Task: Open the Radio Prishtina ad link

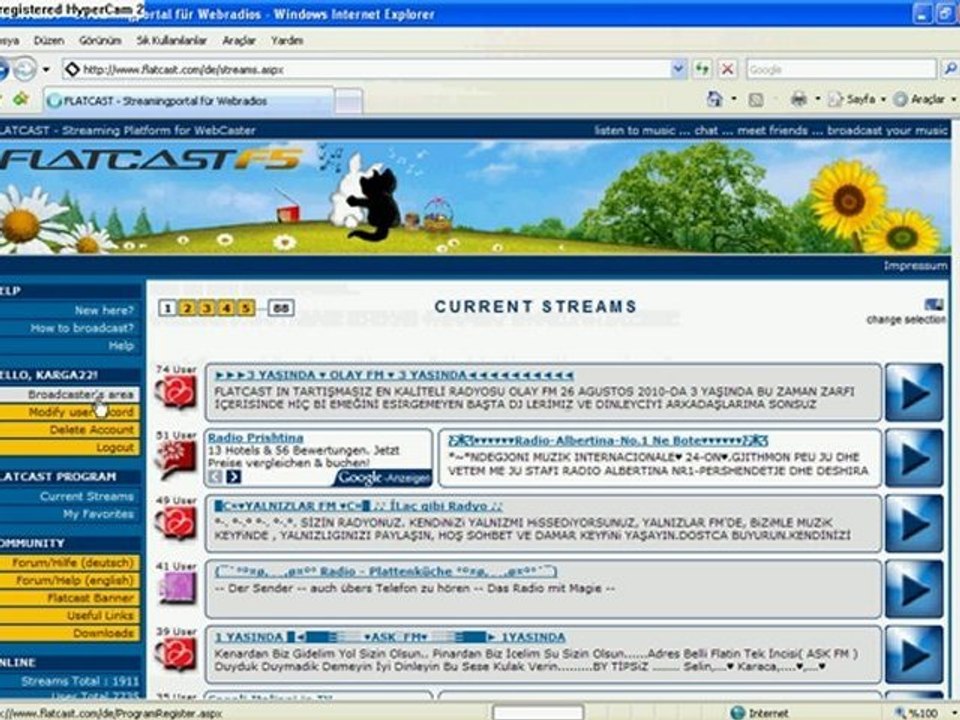Action: [256, 438]
